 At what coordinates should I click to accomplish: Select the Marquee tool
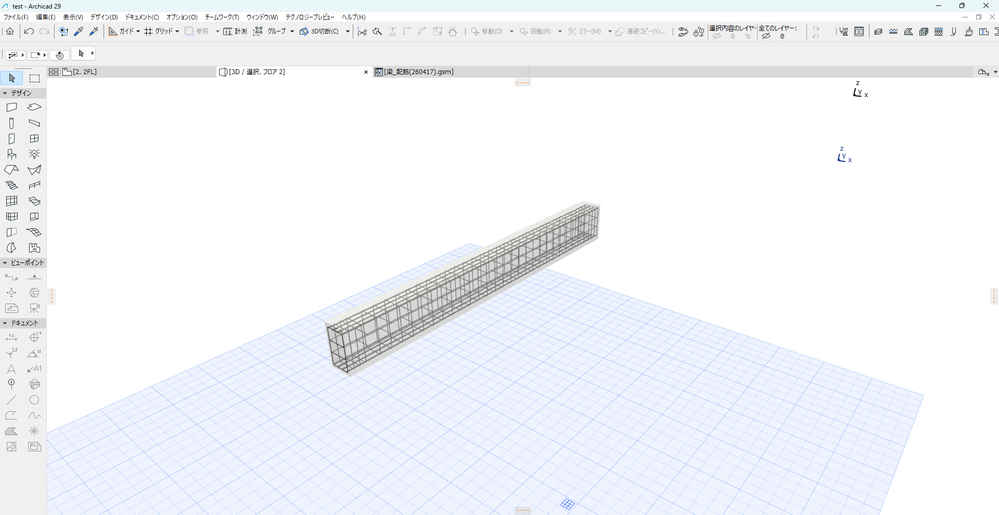click(x=34, y=78)
